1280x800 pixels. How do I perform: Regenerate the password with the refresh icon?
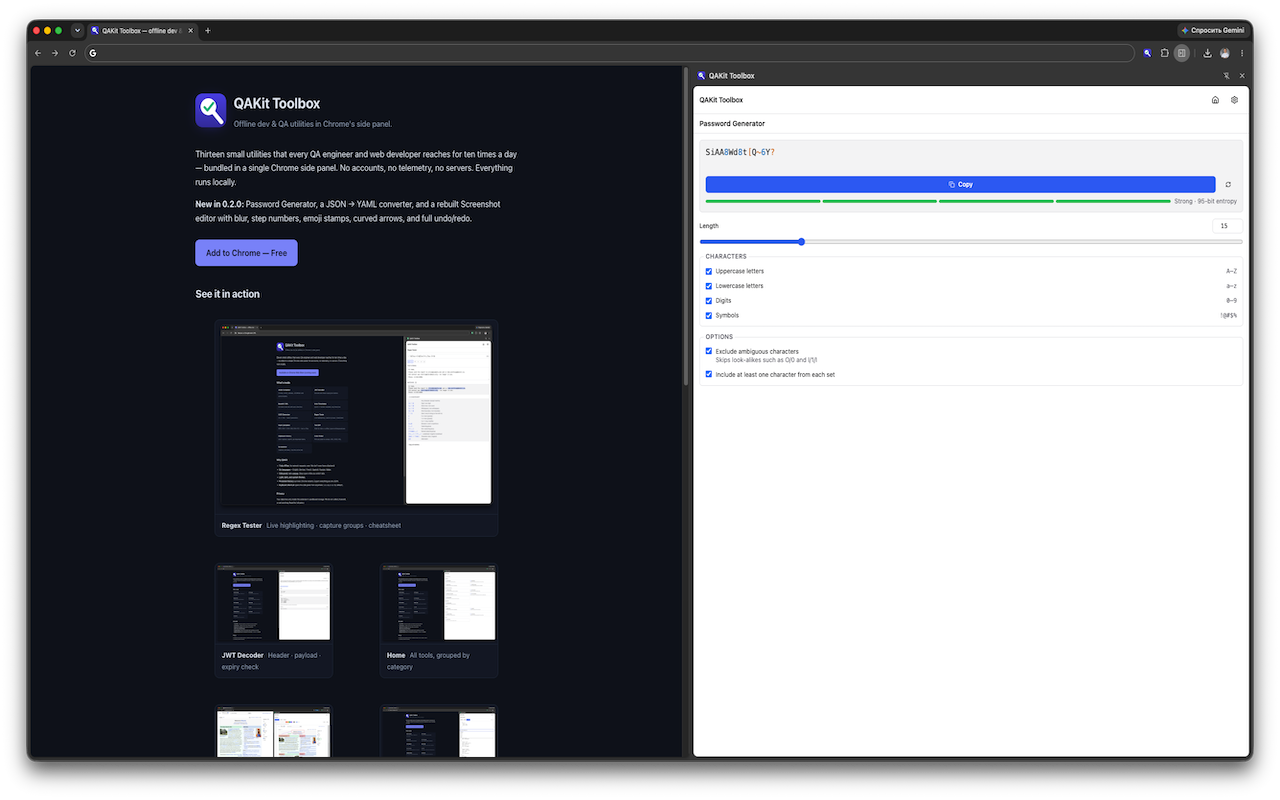pos(1228,185)
